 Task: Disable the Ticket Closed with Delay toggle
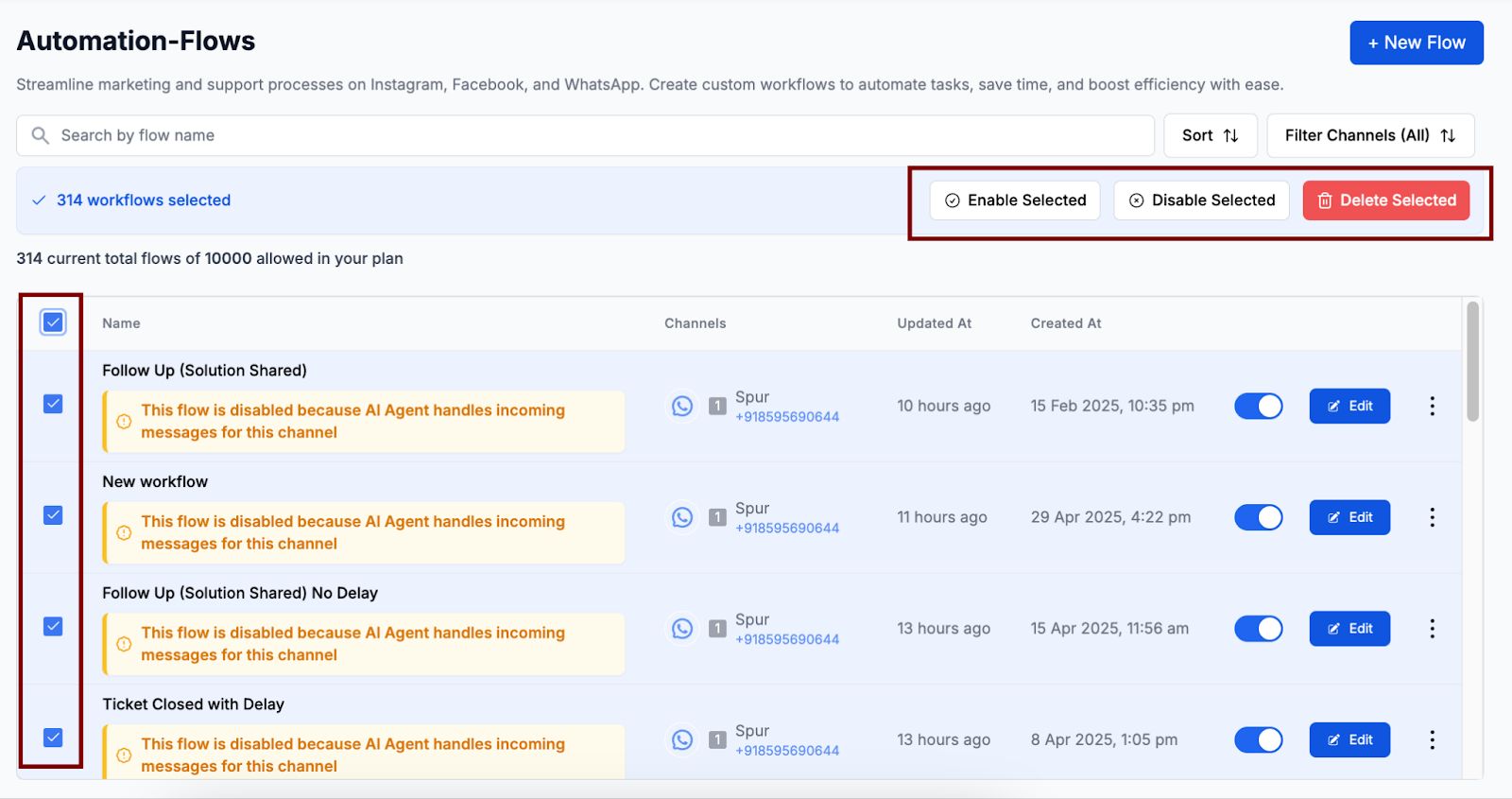(1258, 739)
